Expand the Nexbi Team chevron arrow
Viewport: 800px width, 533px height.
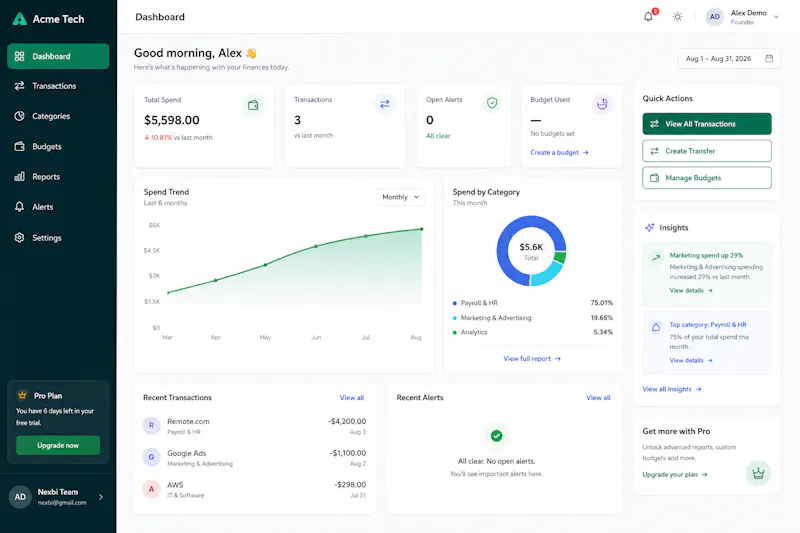[101, 497]
